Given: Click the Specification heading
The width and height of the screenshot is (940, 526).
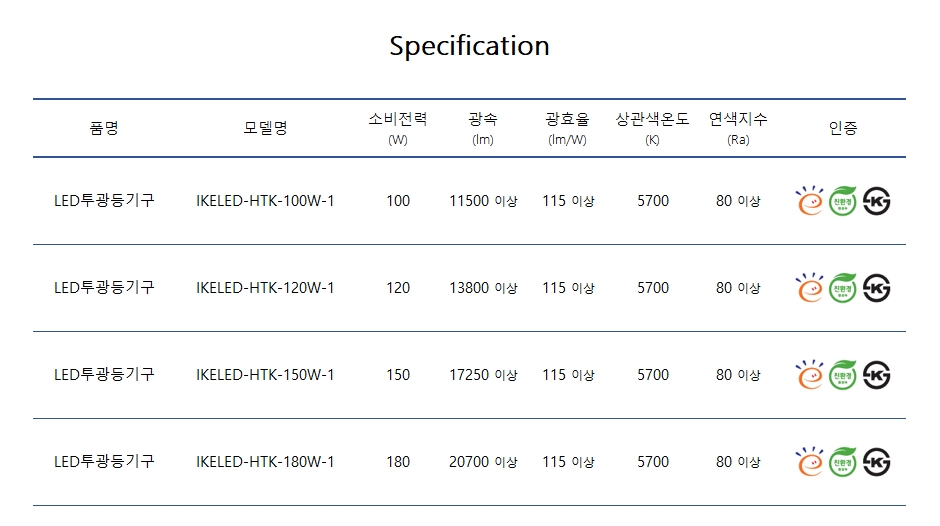Looking at the screenshot, I should coord(469,46).
